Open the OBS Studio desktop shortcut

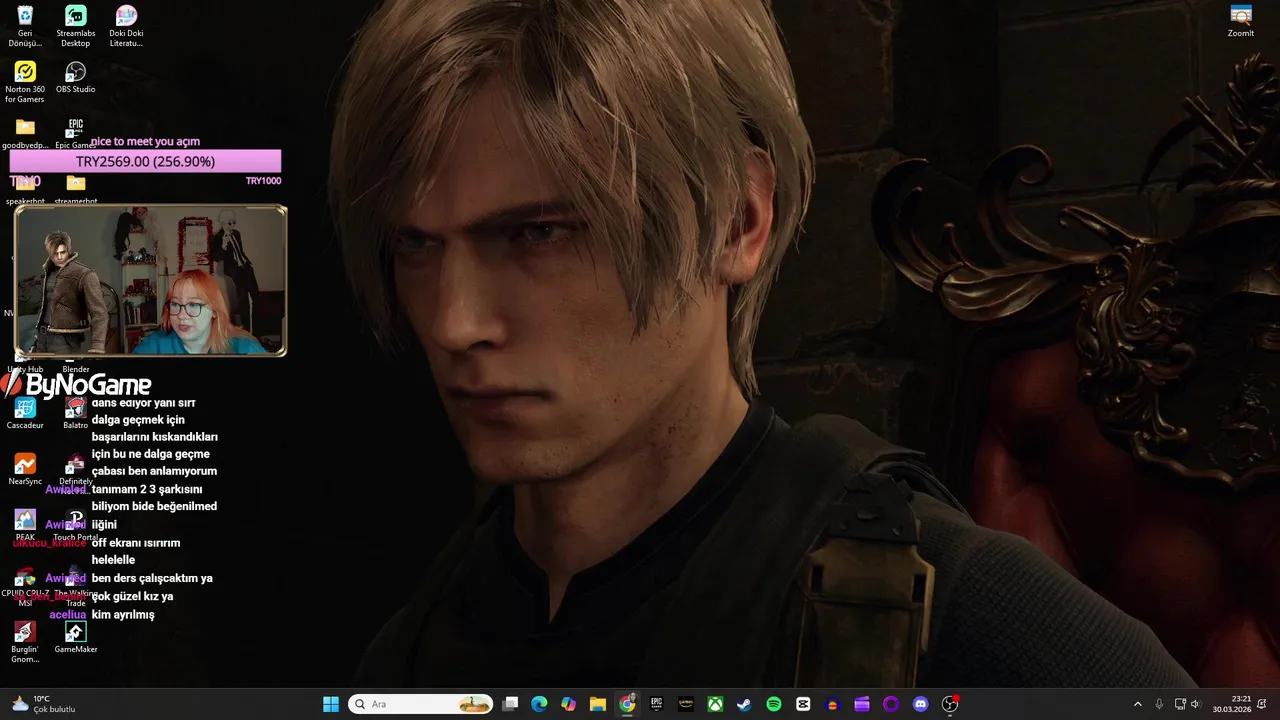[x=75, y=77]
